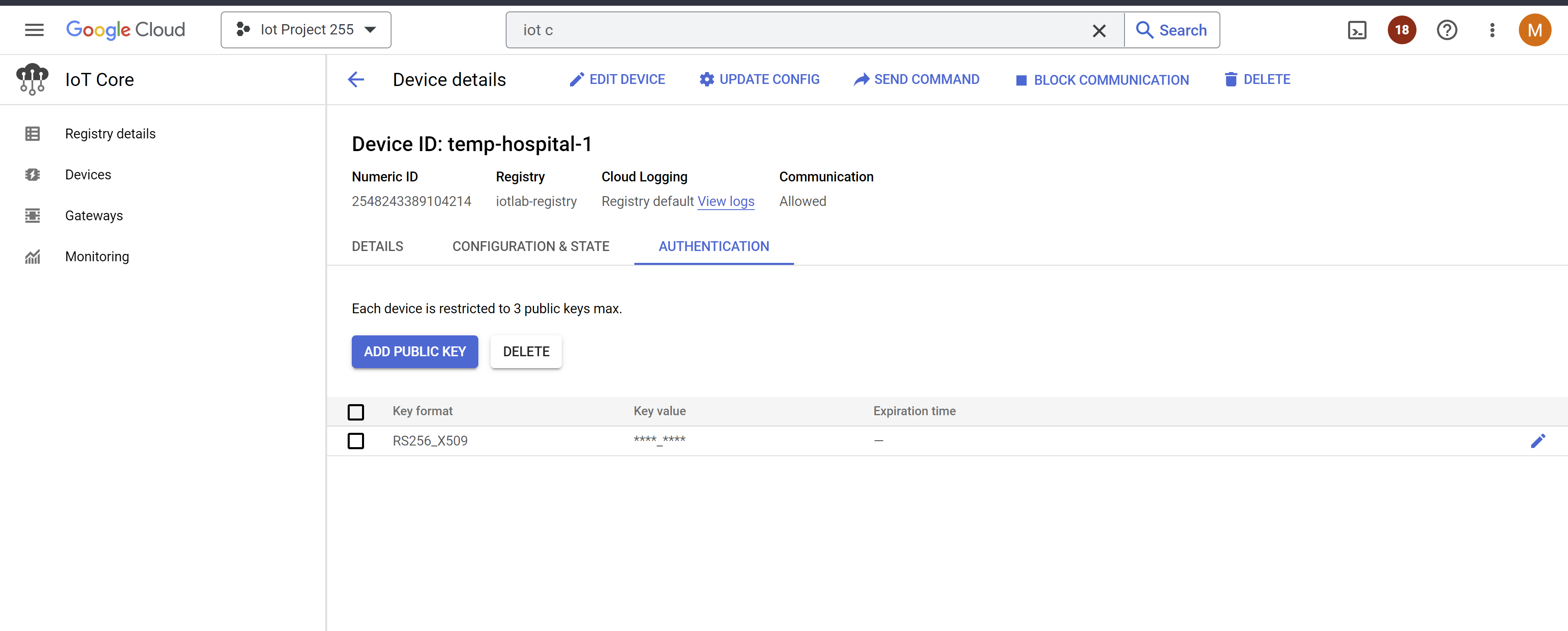Viewport: 1568px width, 631px height.
Task: Expand the Iot Project 255 selector
Action: 306,30
